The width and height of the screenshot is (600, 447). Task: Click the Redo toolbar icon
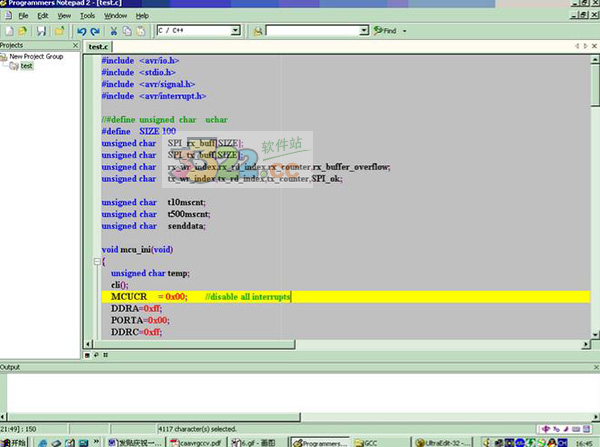(x=96, y=31)
